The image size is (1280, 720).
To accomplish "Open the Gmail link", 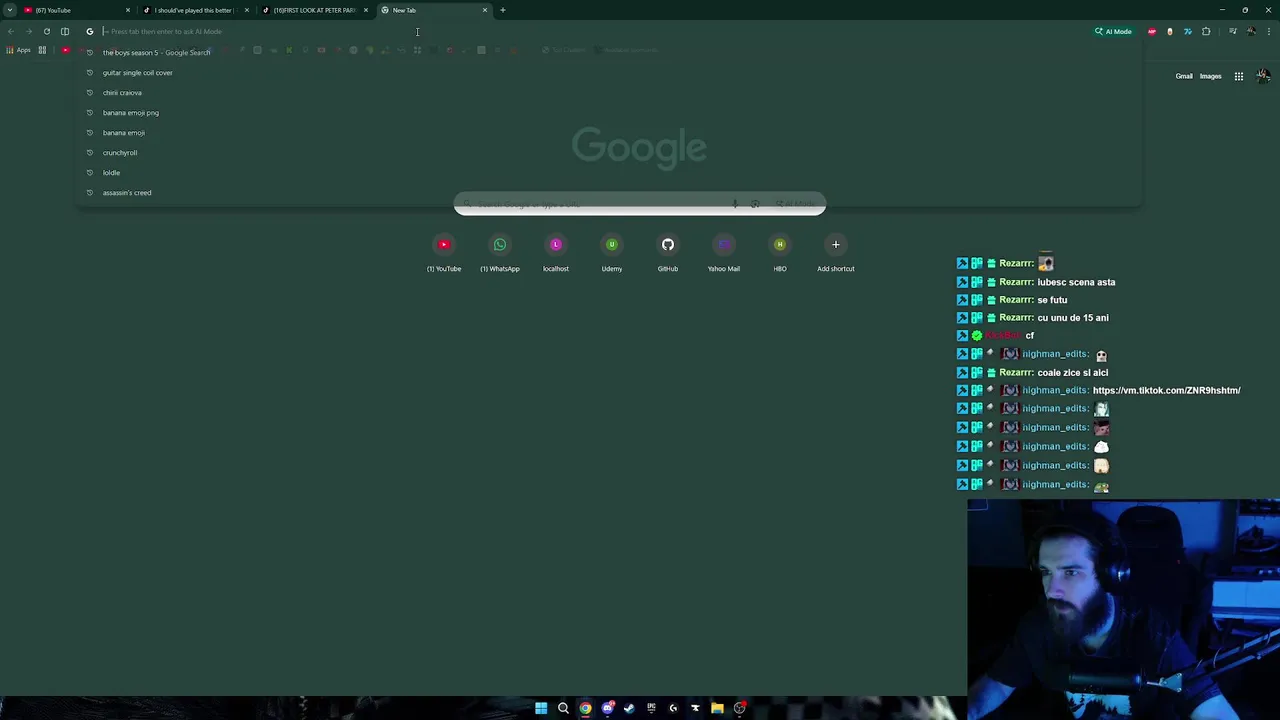I will (1184, 76).
